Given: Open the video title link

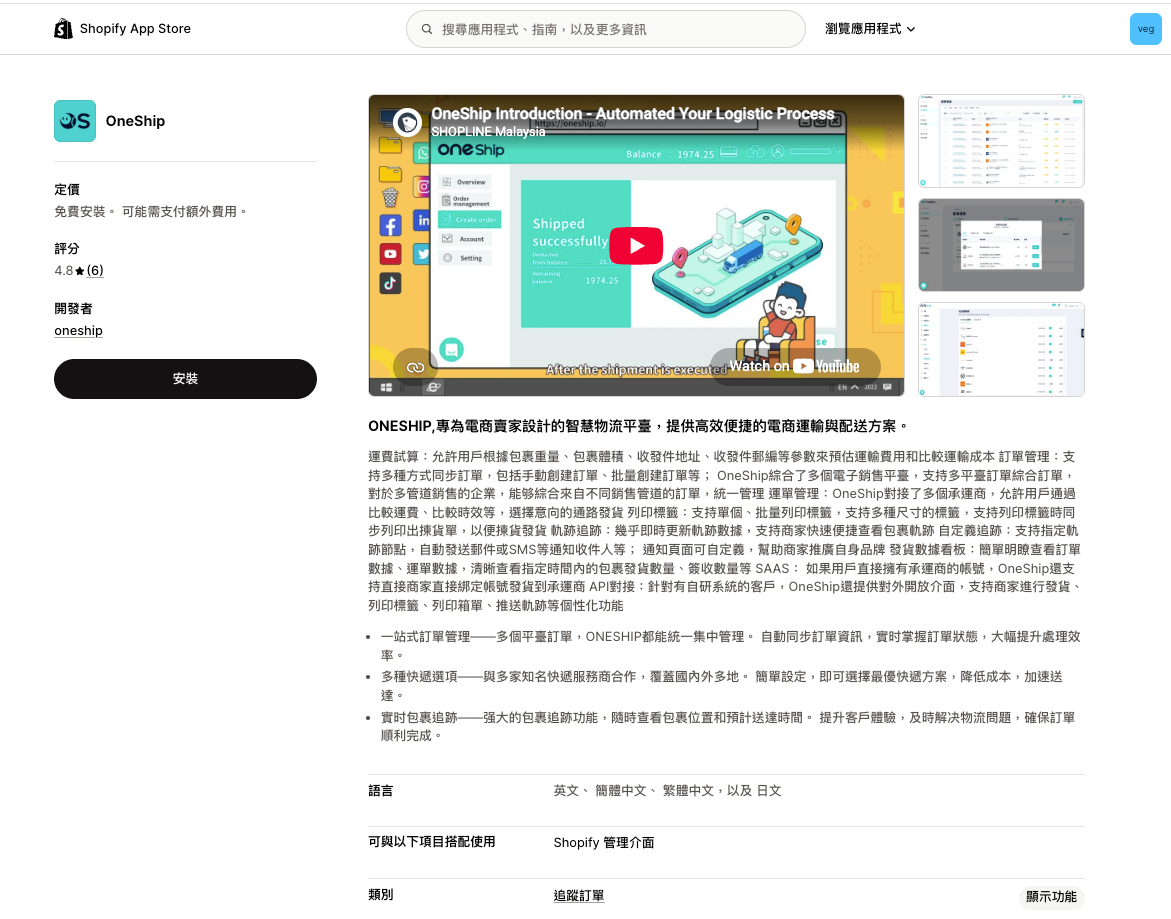Looking at the screenshot, I should (633, 113).
